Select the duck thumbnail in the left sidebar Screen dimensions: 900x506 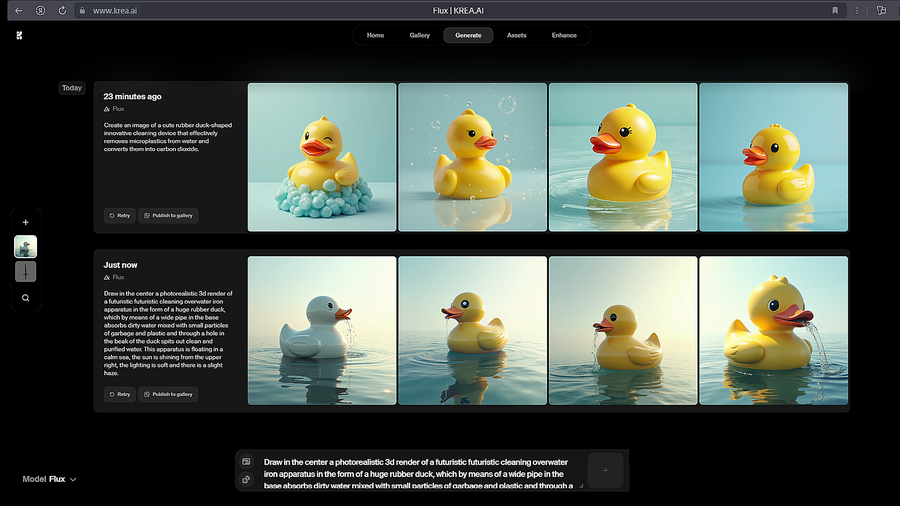click(x=26, y=246)
